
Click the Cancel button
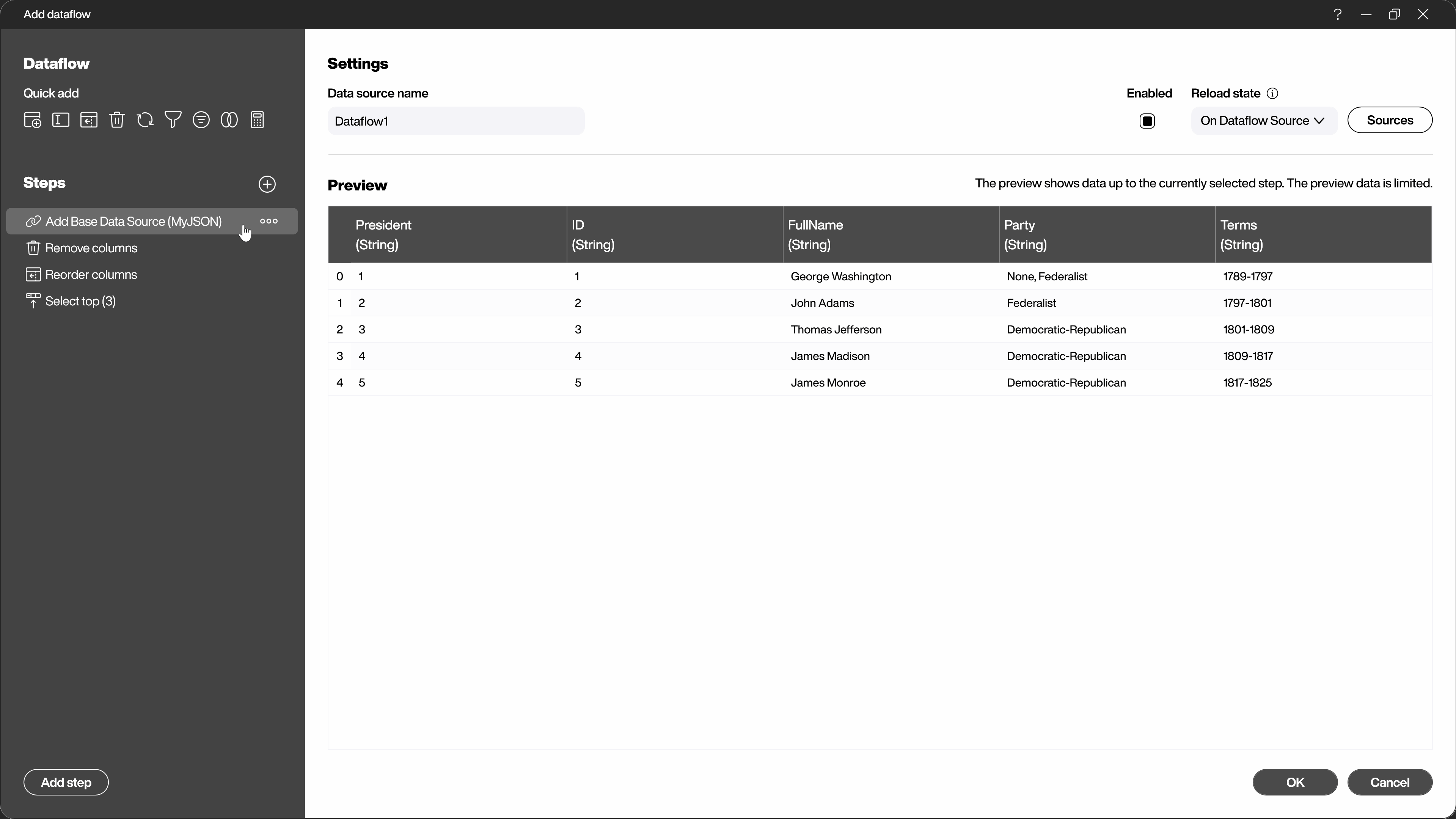(1390, 782)
